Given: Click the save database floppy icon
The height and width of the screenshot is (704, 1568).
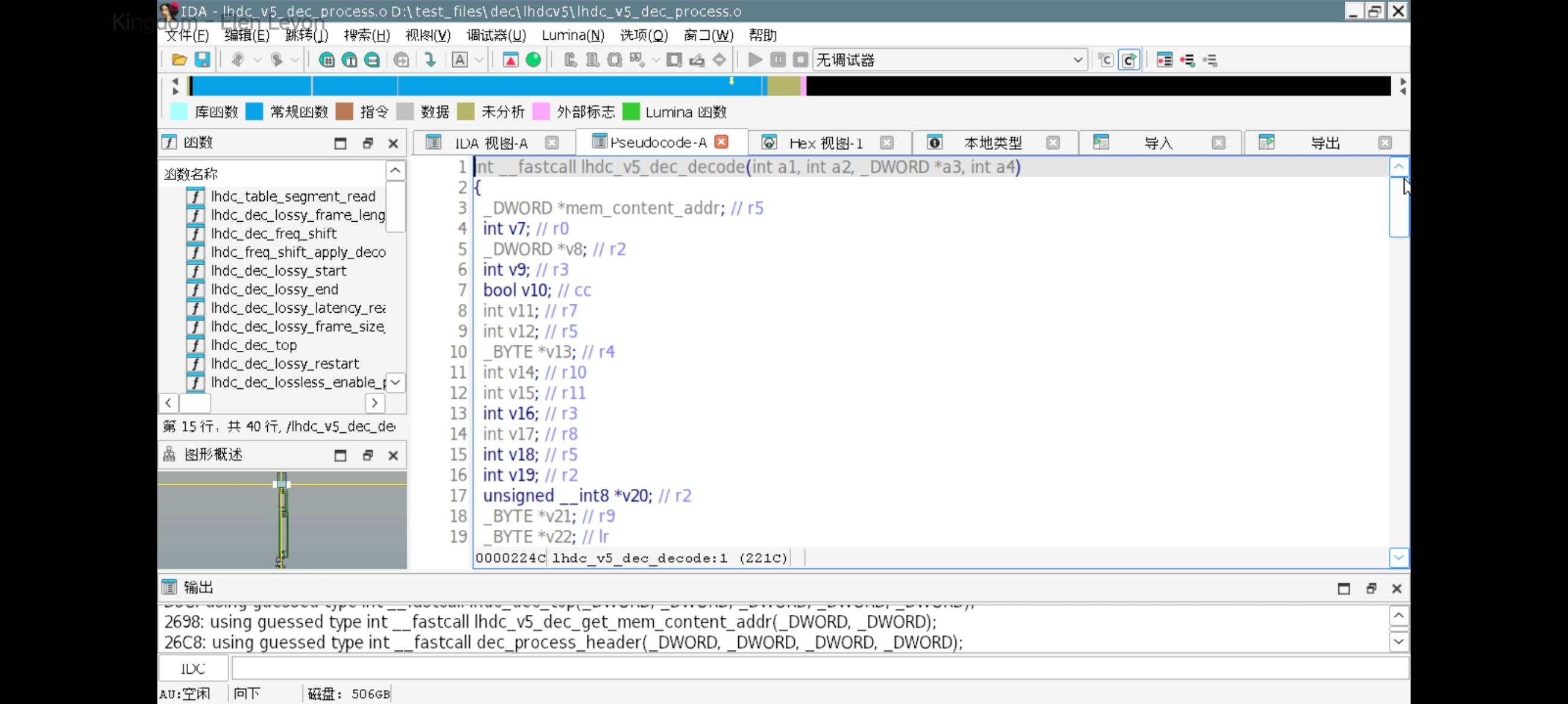Looking at the screenshot, I should click(202, 60).
